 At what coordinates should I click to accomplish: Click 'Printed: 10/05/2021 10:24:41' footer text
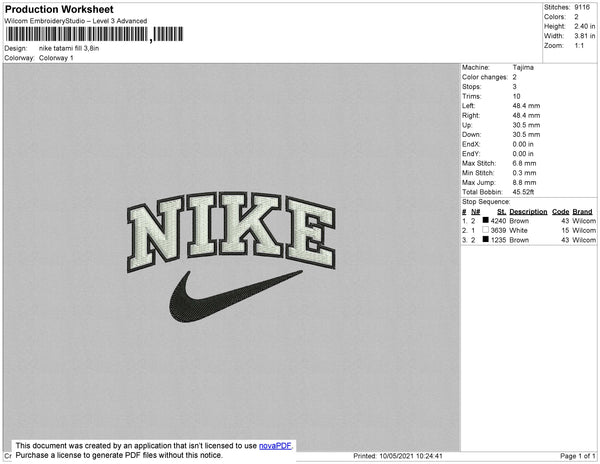(398, 456)
